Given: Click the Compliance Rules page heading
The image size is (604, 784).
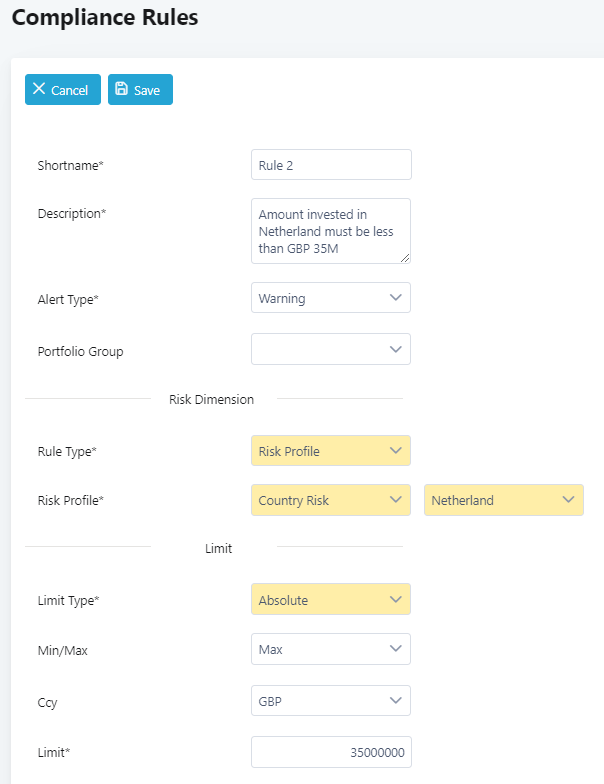Looking at the screenshot, I should pyautogui.click(x=105, y=18).
